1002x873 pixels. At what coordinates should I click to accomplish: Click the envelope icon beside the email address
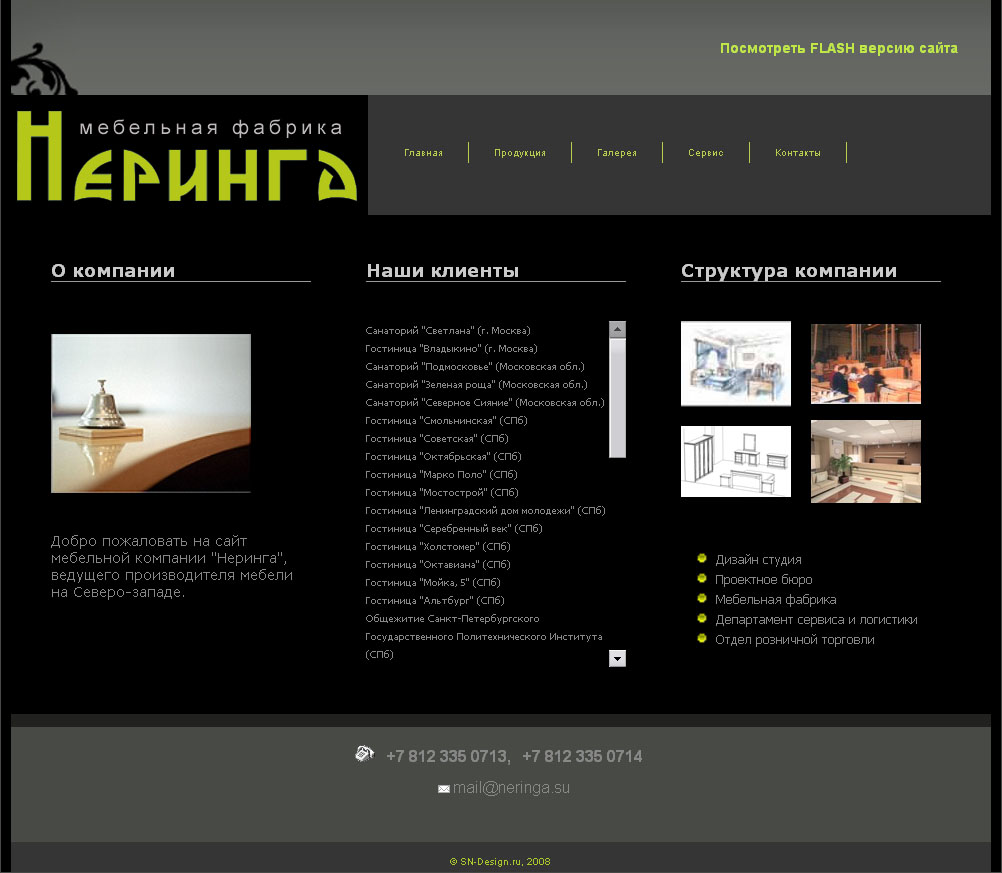(x=444, y=788)
